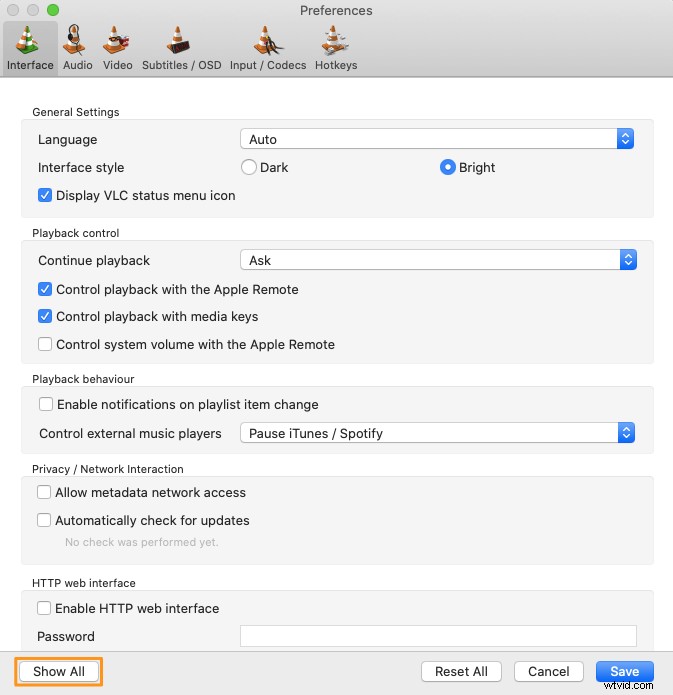The height and width of the screenshot is (695, 673).
Task: Click the 'Interface style' label
Action: click(81, 167)
